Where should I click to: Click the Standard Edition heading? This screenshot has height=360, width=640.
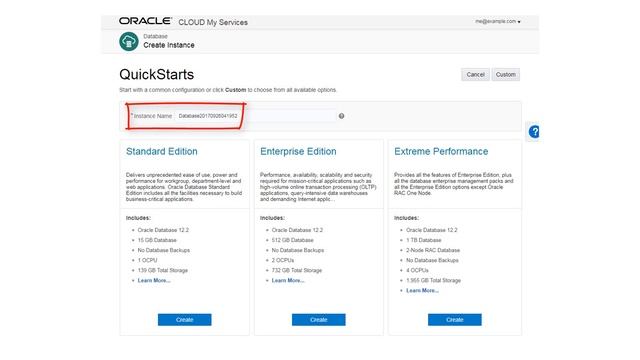click(162, 151)
